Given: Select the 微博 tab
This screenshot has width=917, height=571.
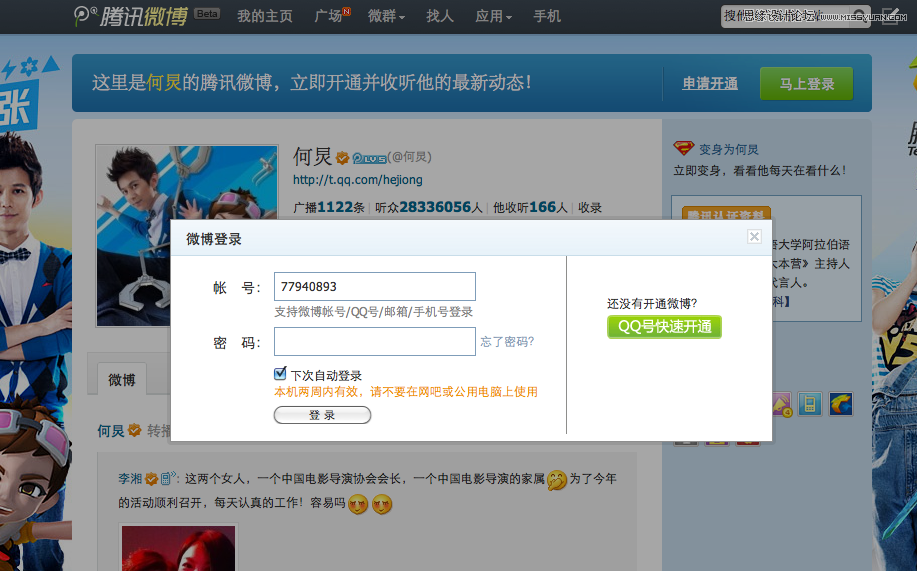Looking at the screenshot, I should [122, 380].
